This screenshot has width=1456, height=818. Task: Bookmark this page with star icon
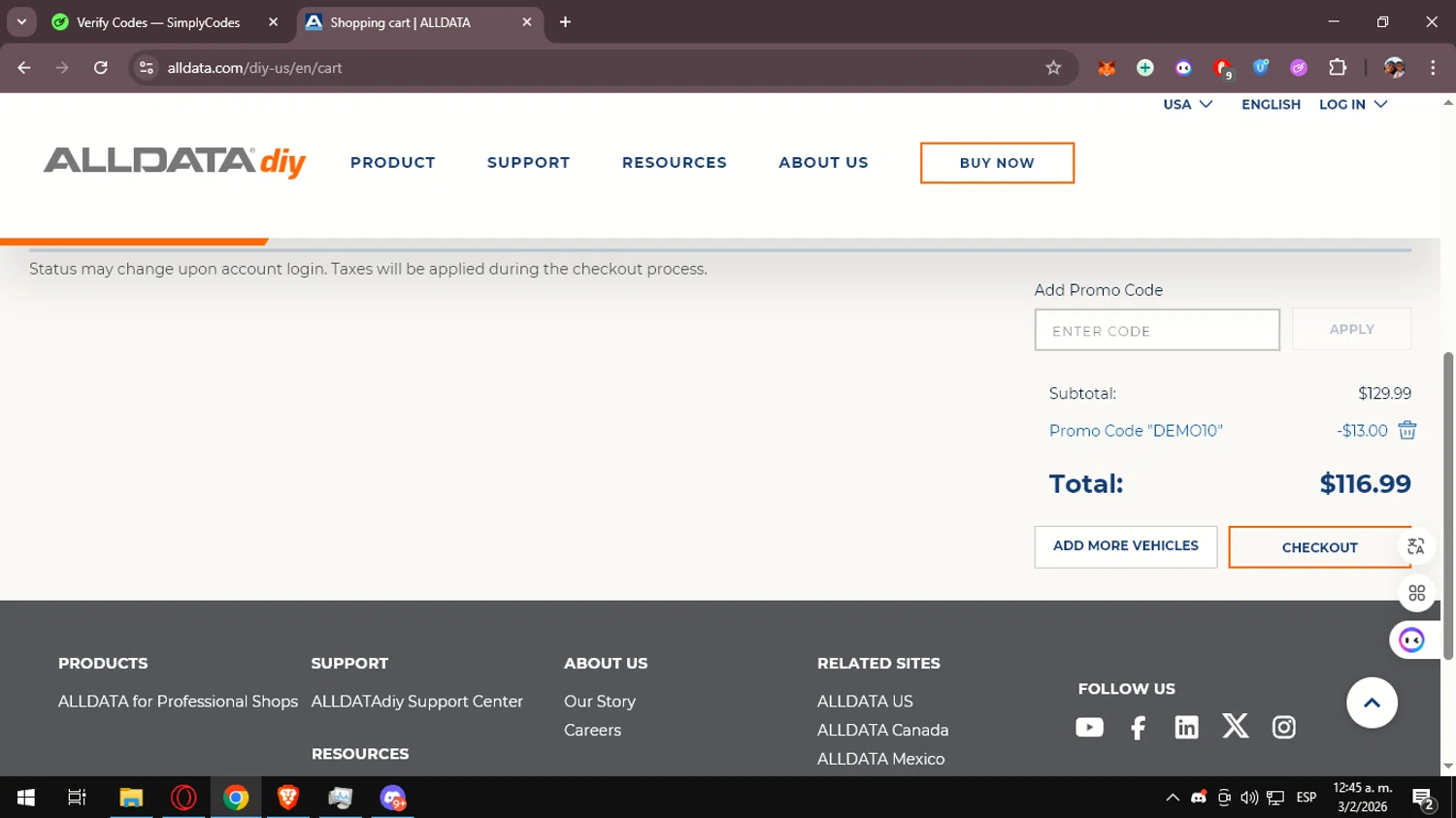1053,68
